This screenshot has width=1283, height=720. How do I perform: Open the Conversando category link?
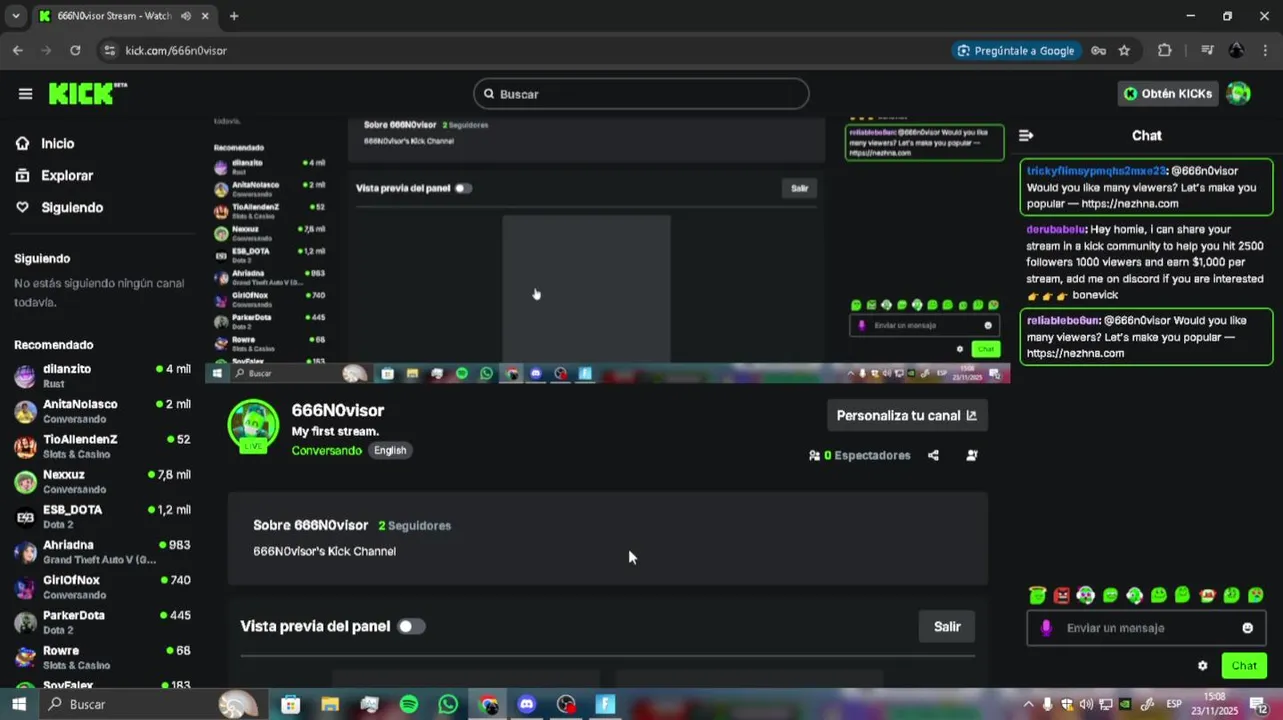[x=326, y=450]
